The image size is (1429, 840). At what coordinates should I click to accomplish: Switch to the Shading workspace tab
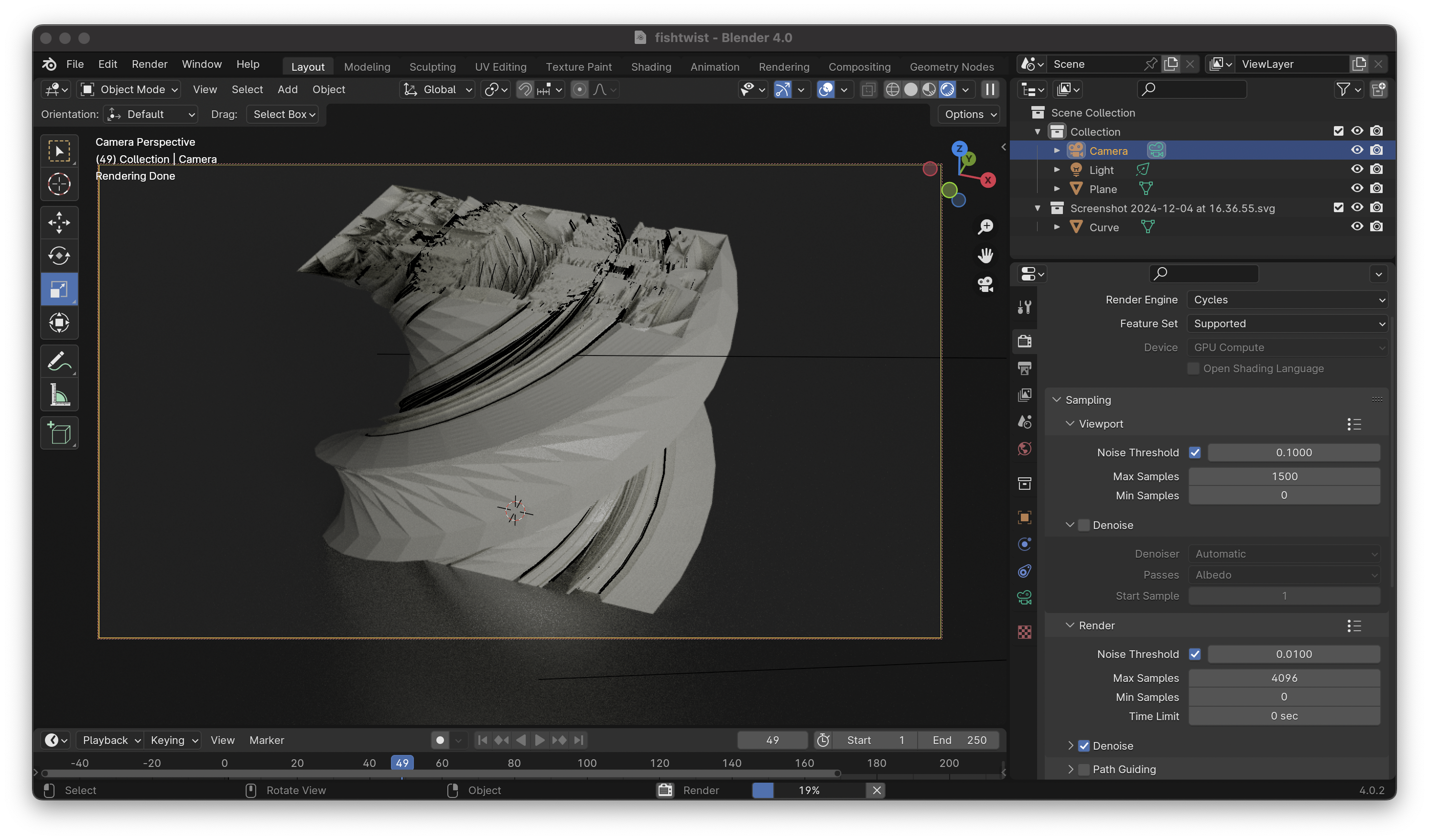point(650,67)
